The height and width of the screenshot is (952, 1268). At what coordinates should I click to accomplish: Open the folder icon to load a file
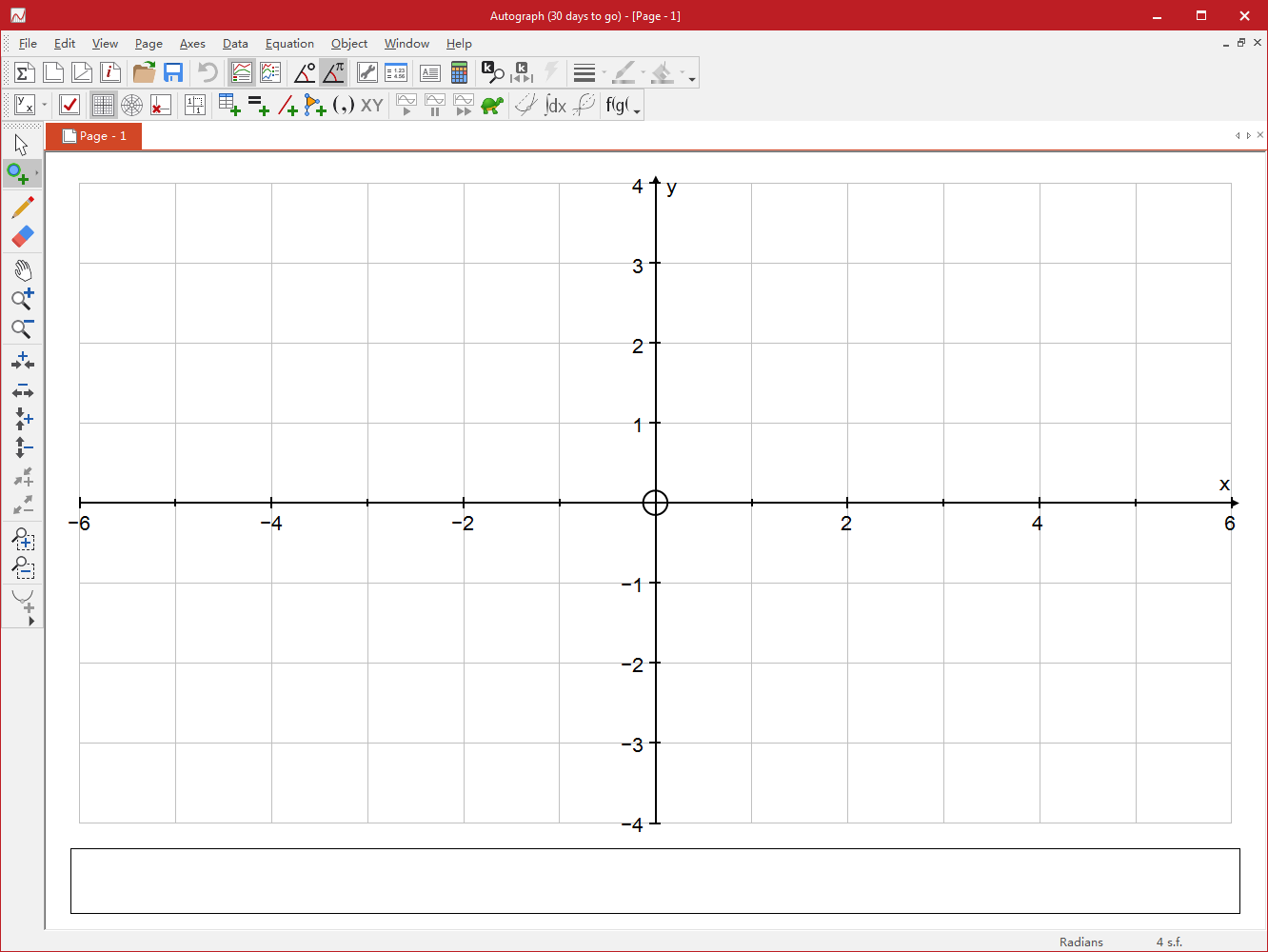[x=144, y=72]
